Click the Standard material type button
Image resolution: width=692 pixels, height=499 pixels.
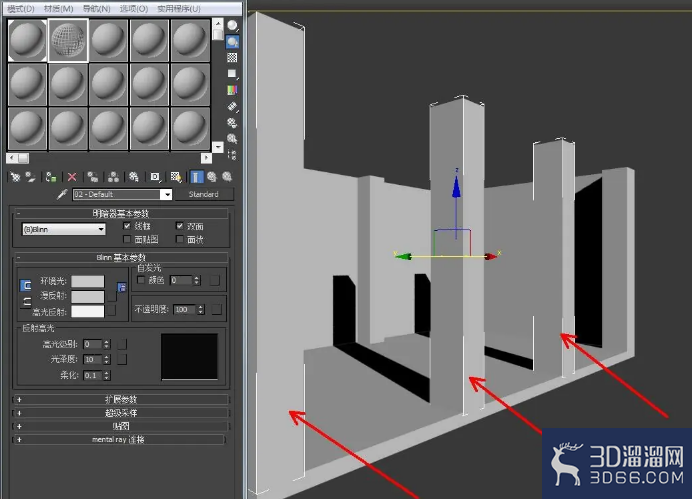pos(204,194)
